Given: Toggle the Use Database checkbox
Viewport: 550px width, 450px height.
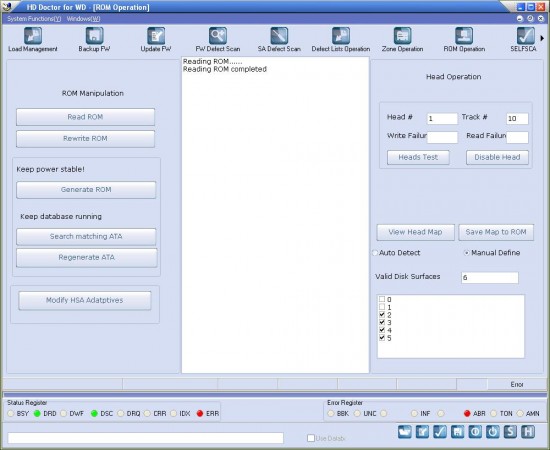Looking at the screenshot, I should 311,438.
